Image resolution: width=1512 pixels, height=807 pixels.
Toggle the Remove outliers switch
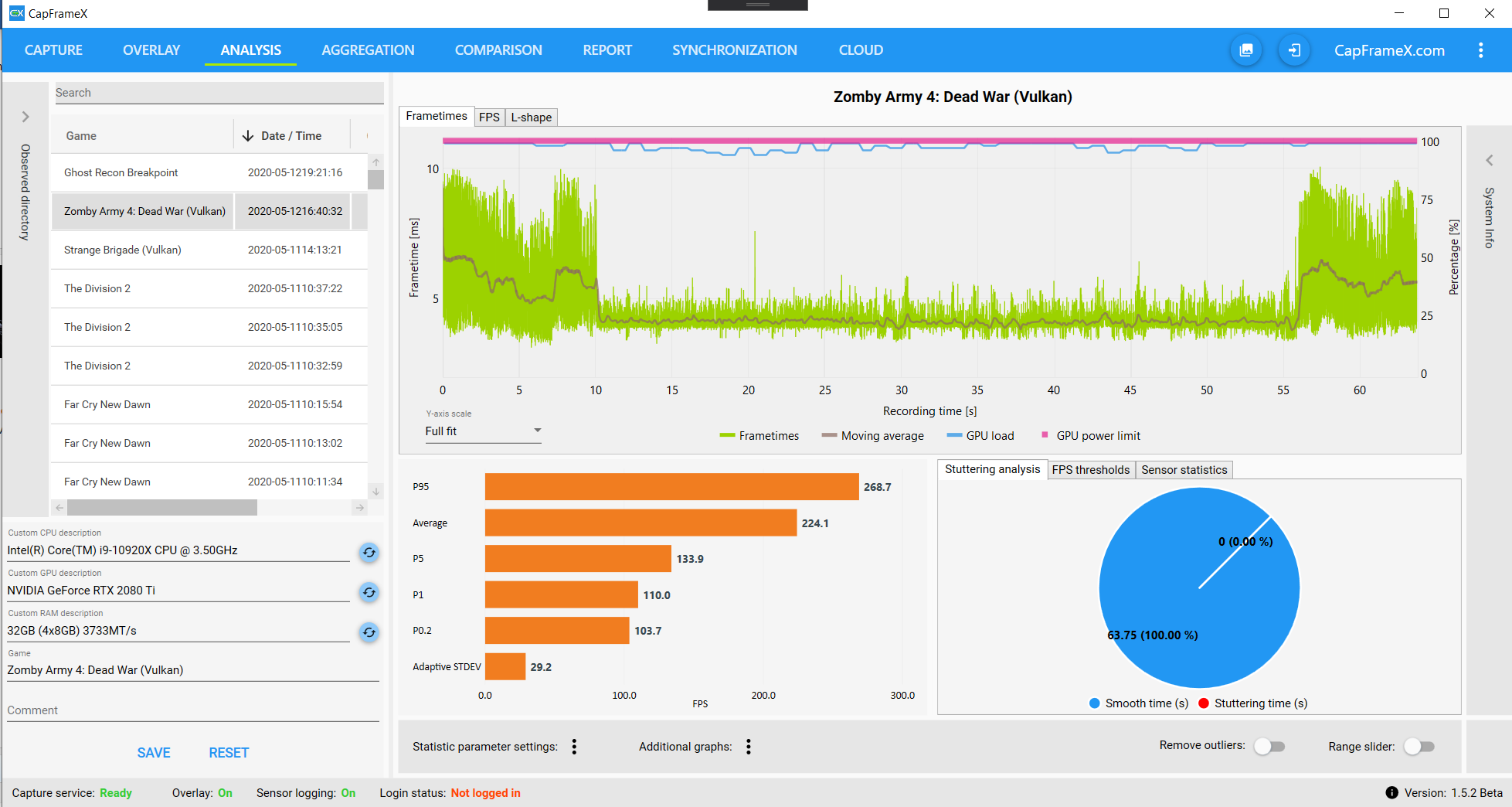1269,746
